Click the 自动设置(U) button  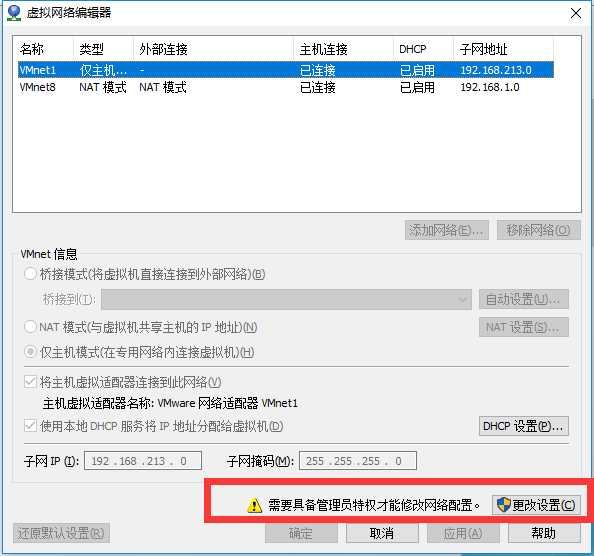tap(524, 300)
